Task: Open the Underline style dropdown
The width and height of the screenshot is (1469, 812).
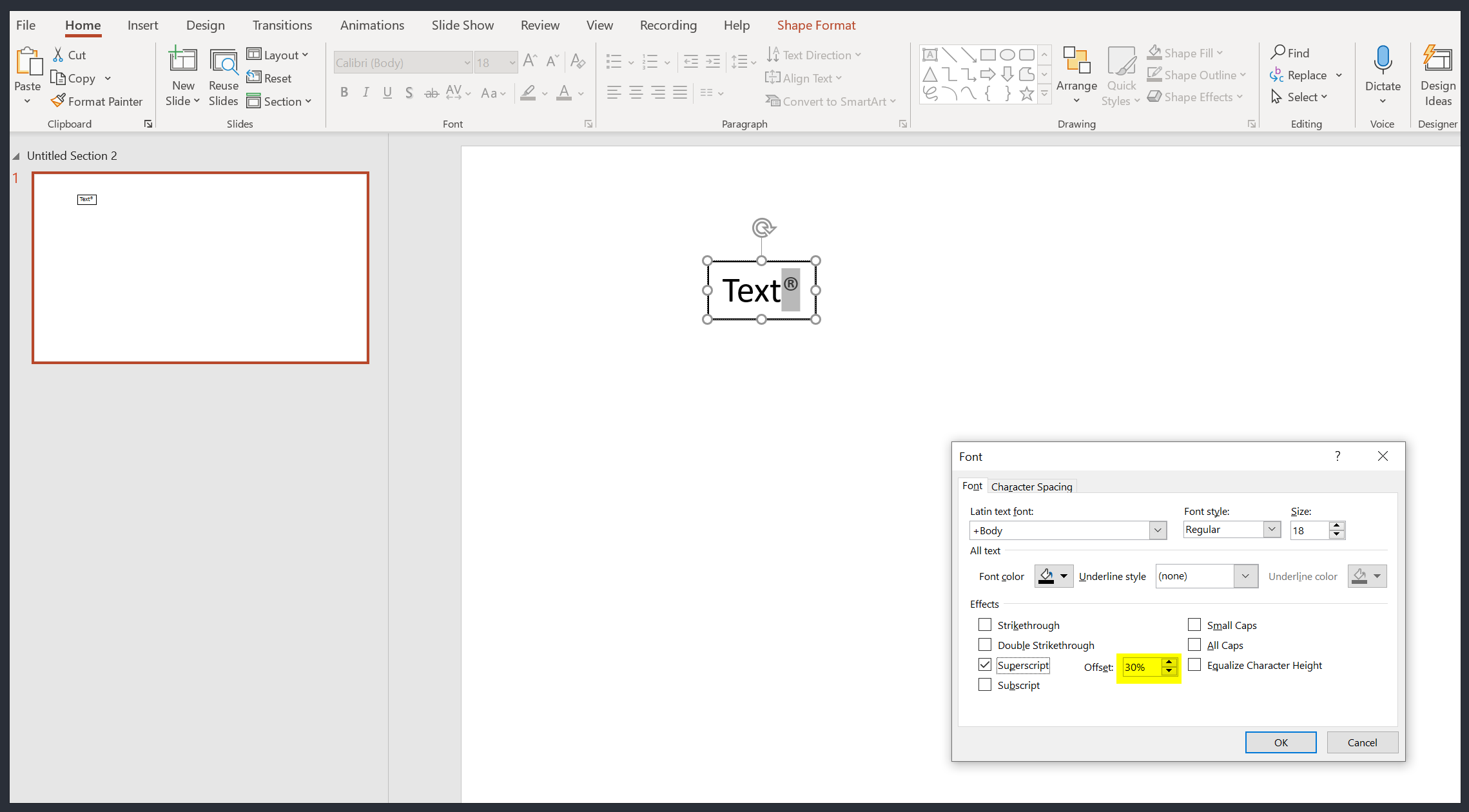Action: coord(1247,575)
